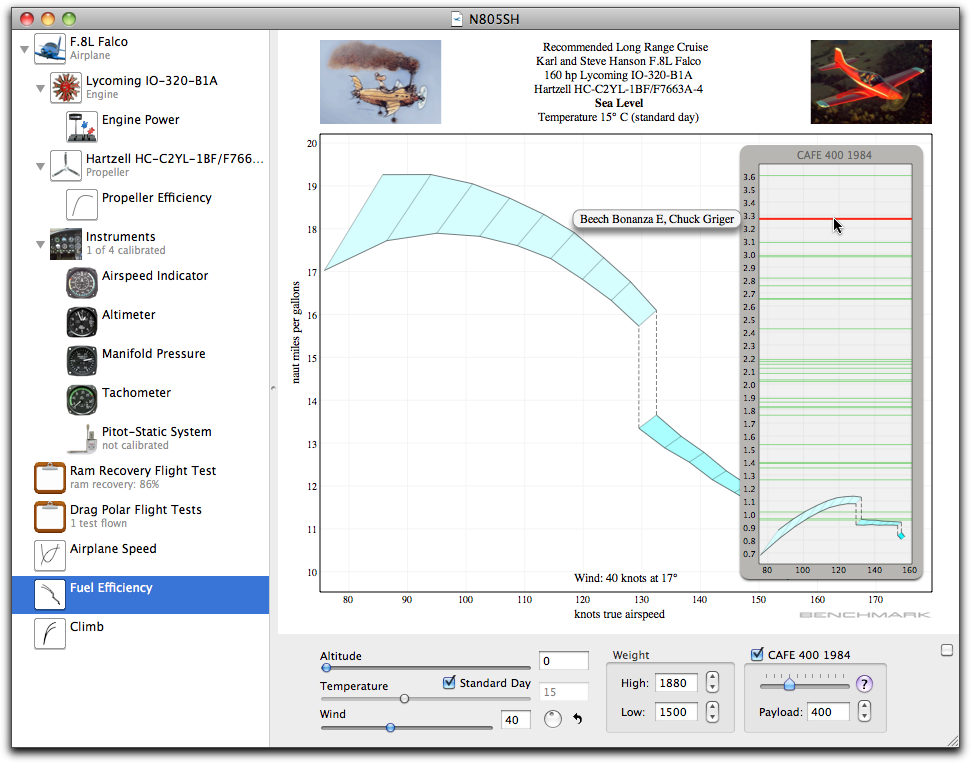Click the Altitude value field
This screenshot has height=763, width=971.
[x=564, y=661]
